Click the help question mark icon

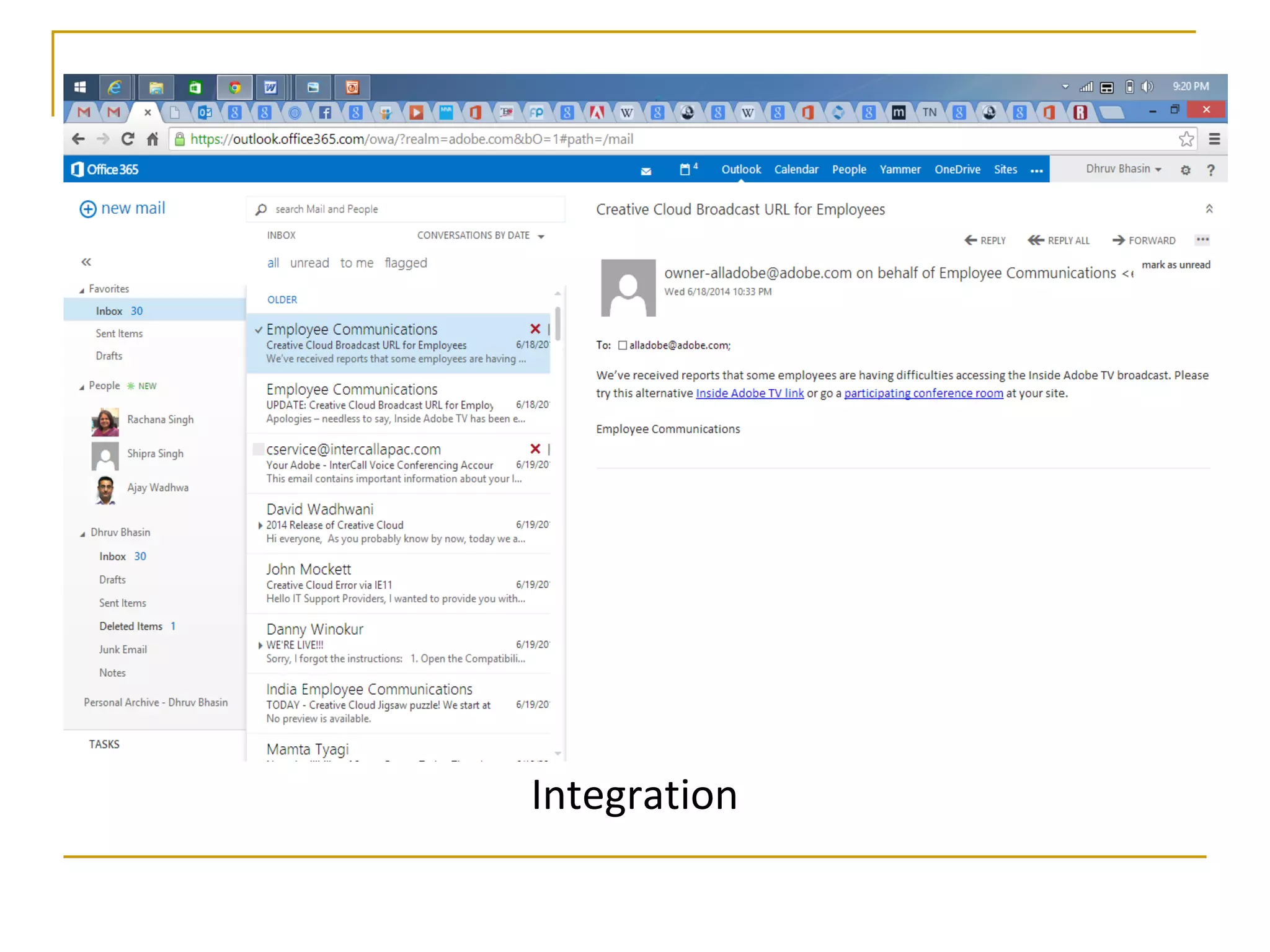(1210, 170)
